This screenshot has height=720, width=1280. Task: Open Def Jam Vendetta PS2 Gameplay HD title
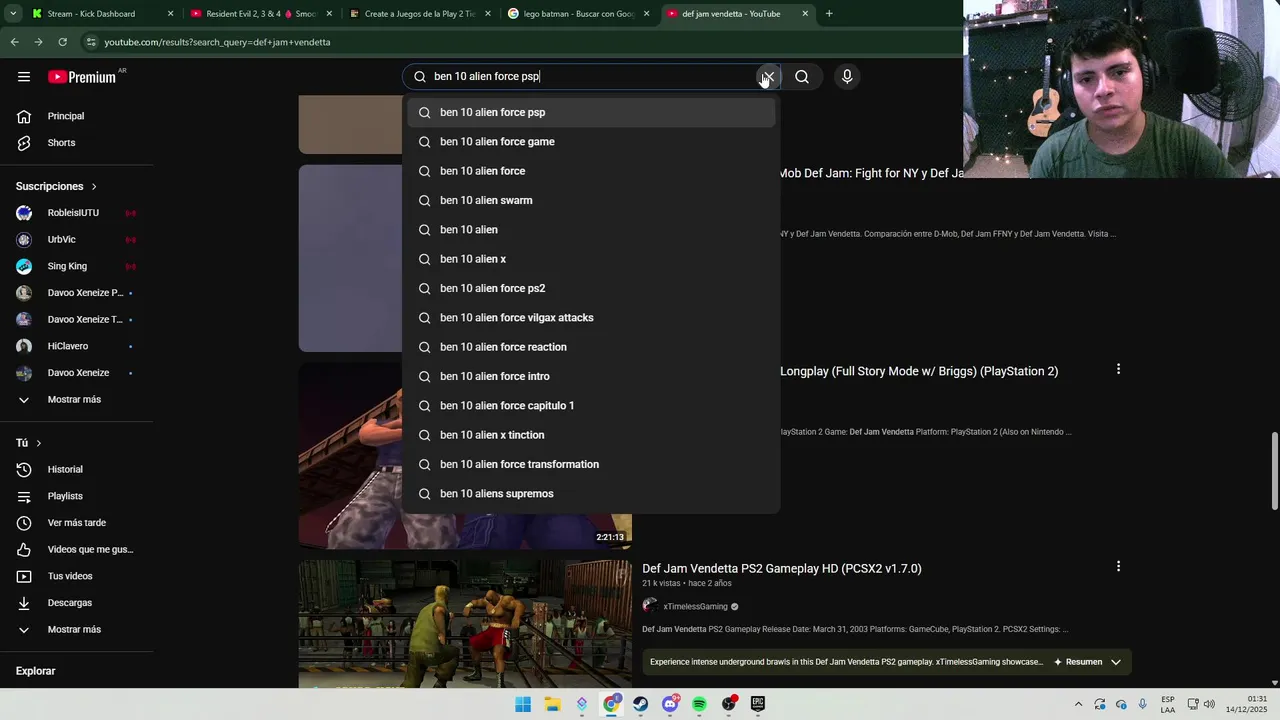tap(782, 569)
